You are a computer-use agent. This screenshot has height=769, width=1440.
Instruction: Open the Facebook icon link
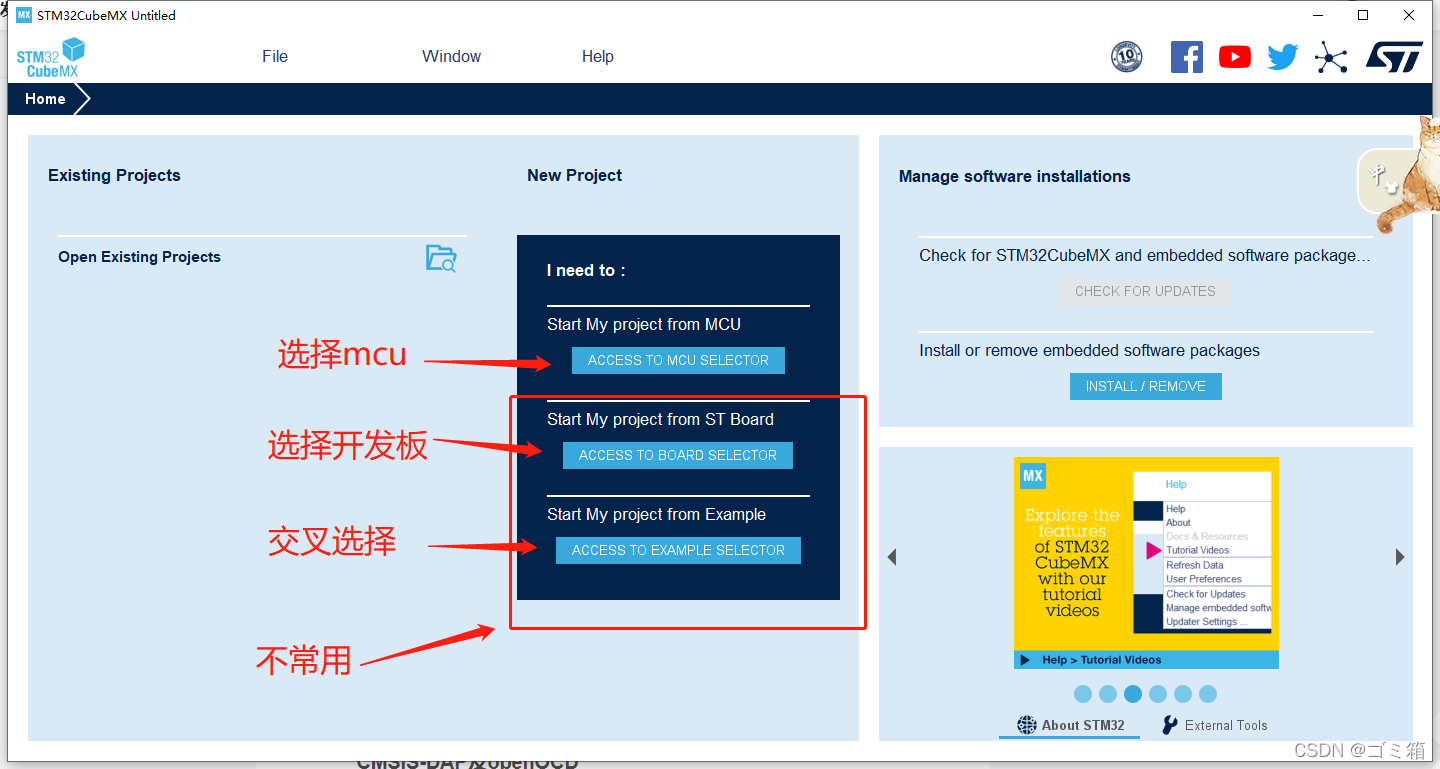1187,57
